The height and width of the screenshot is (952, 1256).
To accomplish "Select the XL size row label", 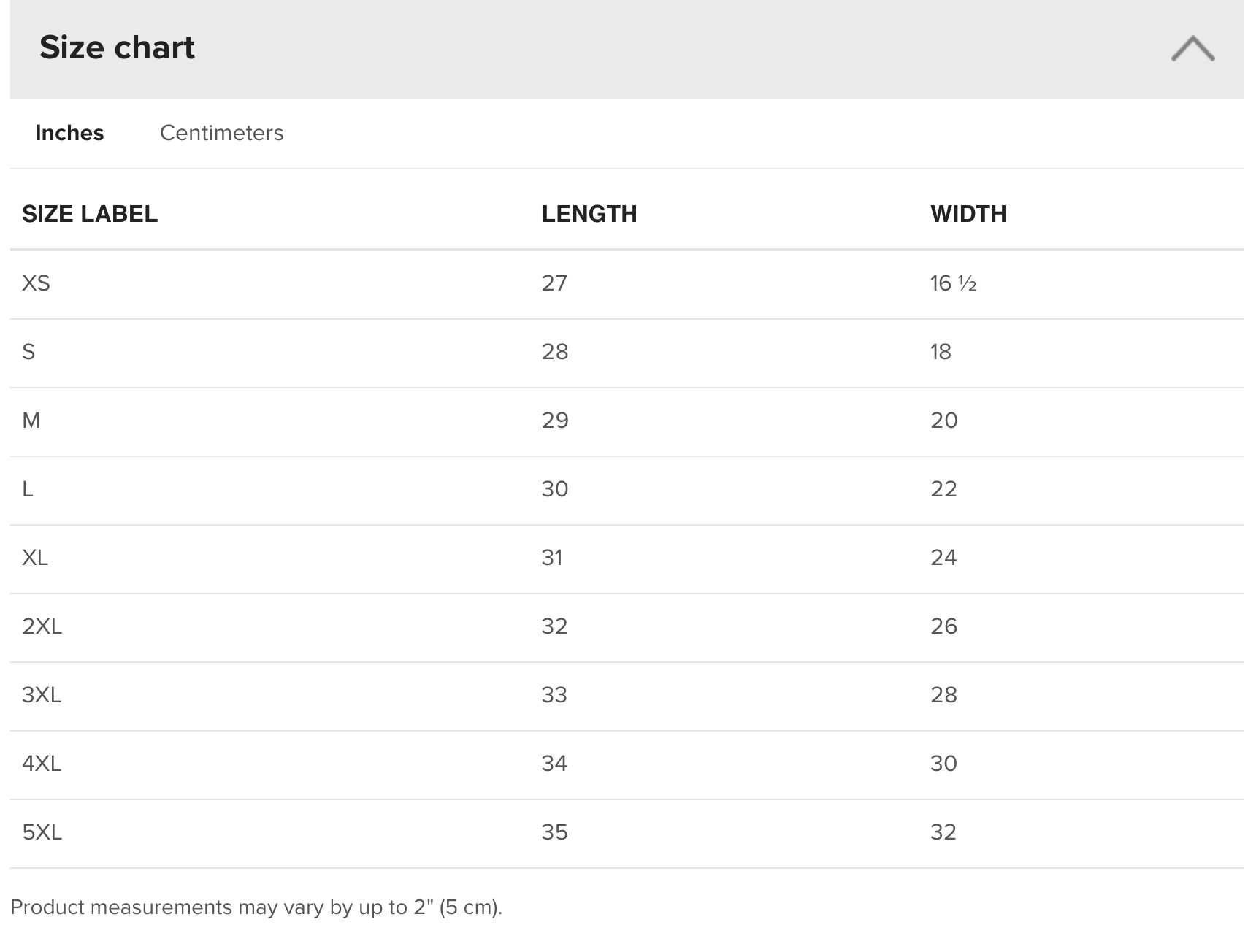I will click(35, 558).
